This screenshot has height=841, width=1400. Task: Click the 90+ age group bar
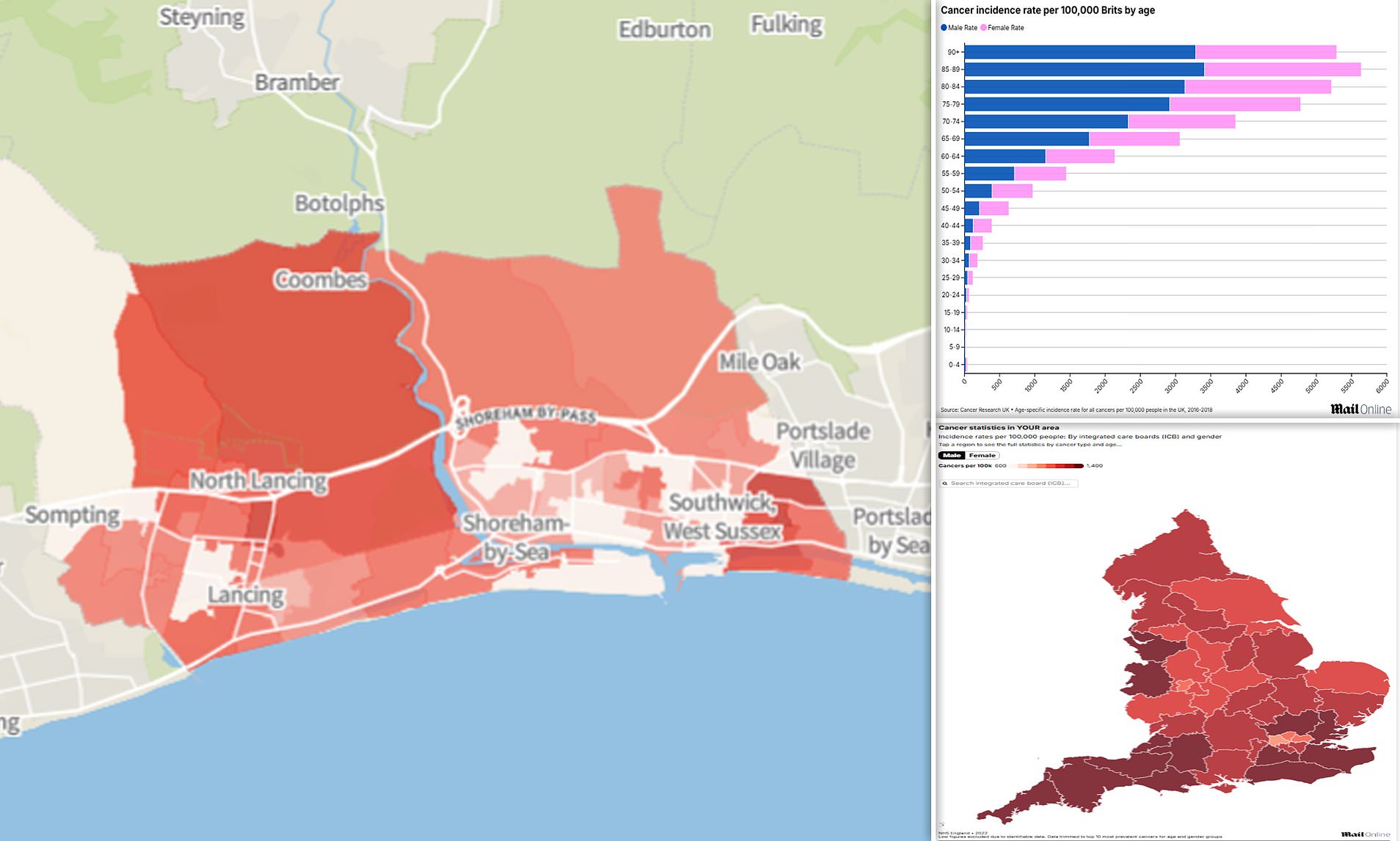pyautogui.click(x=1101, y=52)
